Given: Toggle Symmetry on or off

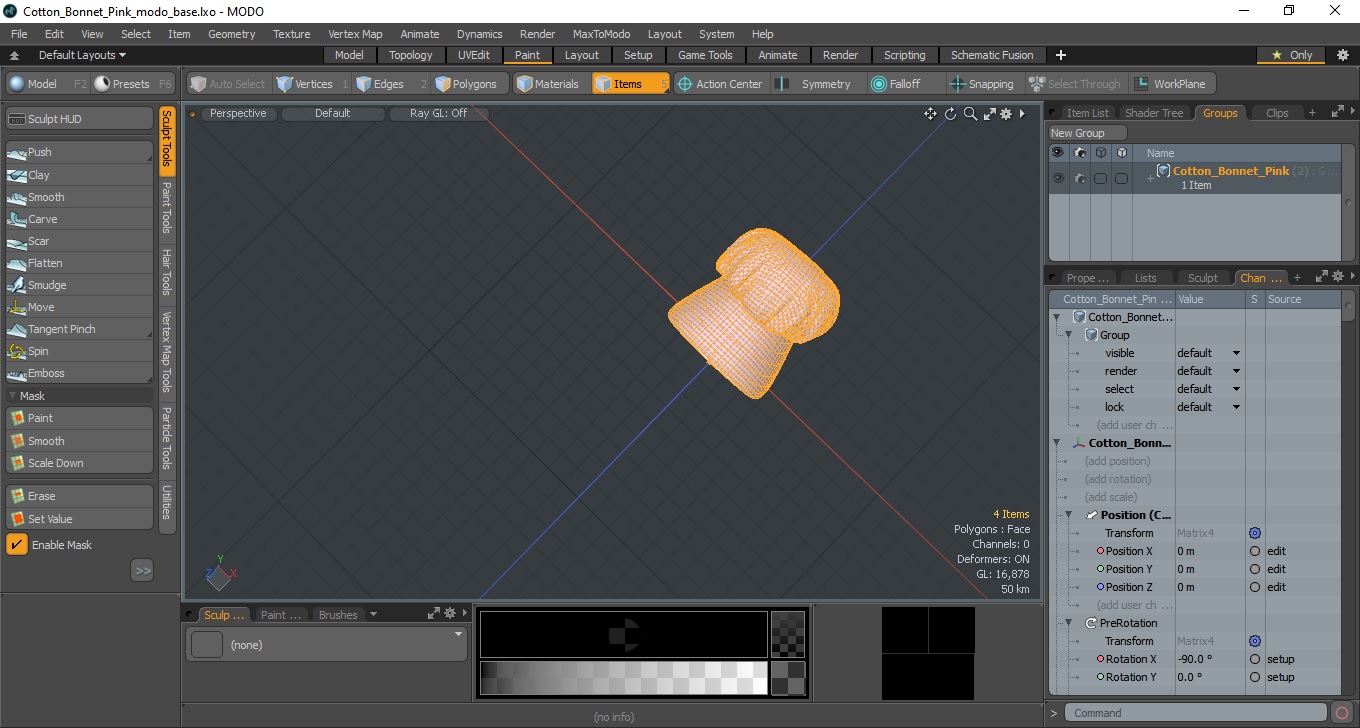Looking at the screenshot, I should tap(817, 84).
